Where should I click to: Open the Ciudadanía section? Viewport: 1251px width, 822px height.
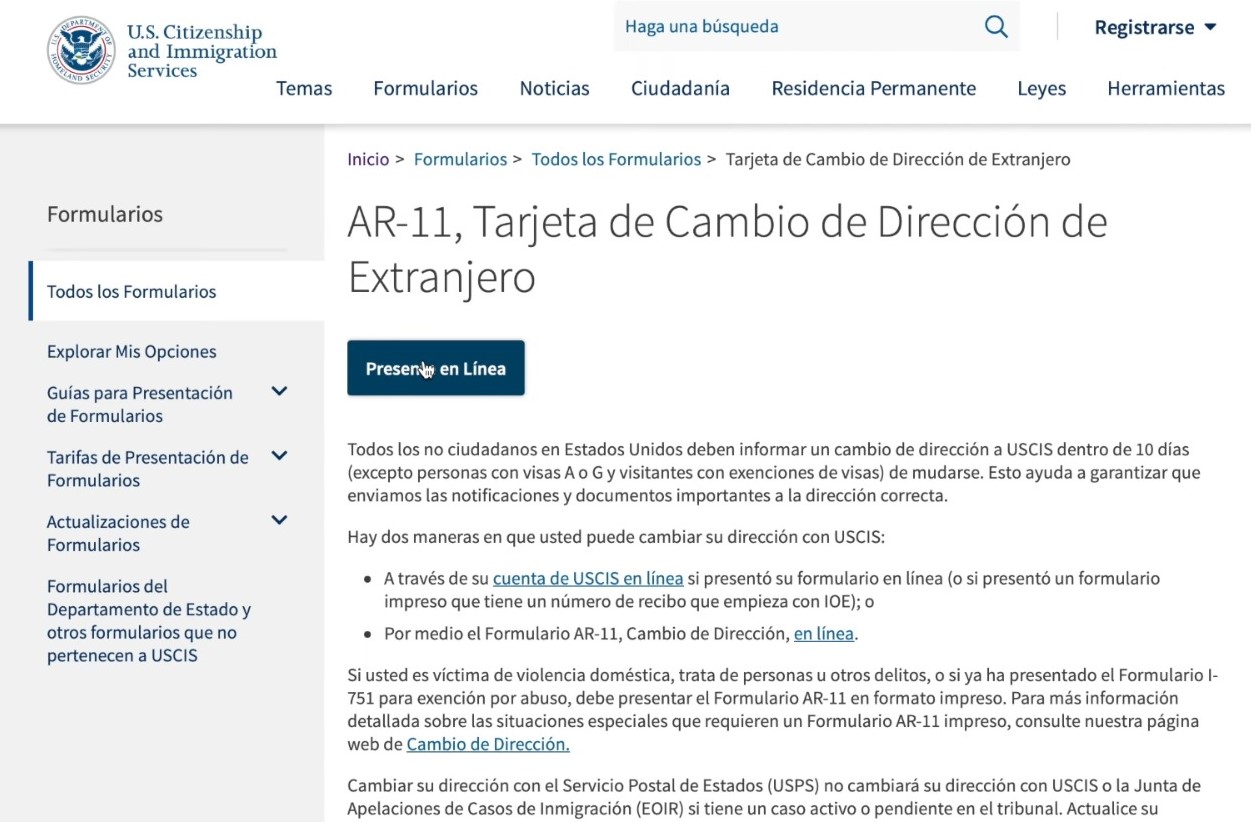(x=680, y=89)
